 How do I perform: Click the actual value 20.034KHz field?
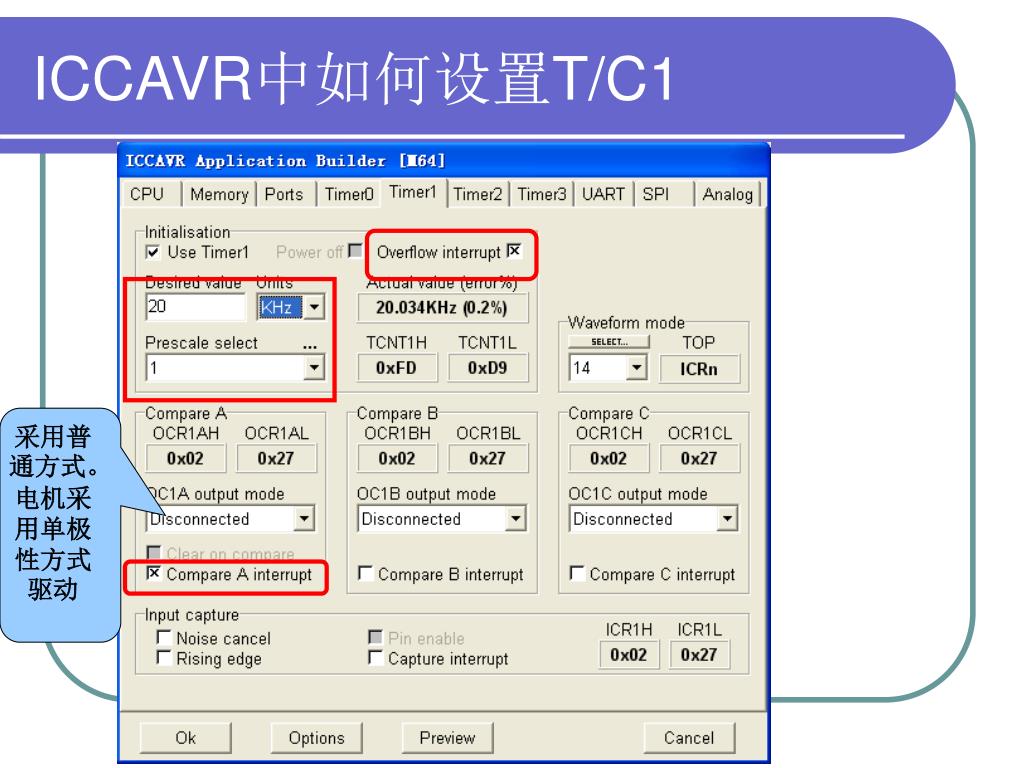(x=442, y=308)
